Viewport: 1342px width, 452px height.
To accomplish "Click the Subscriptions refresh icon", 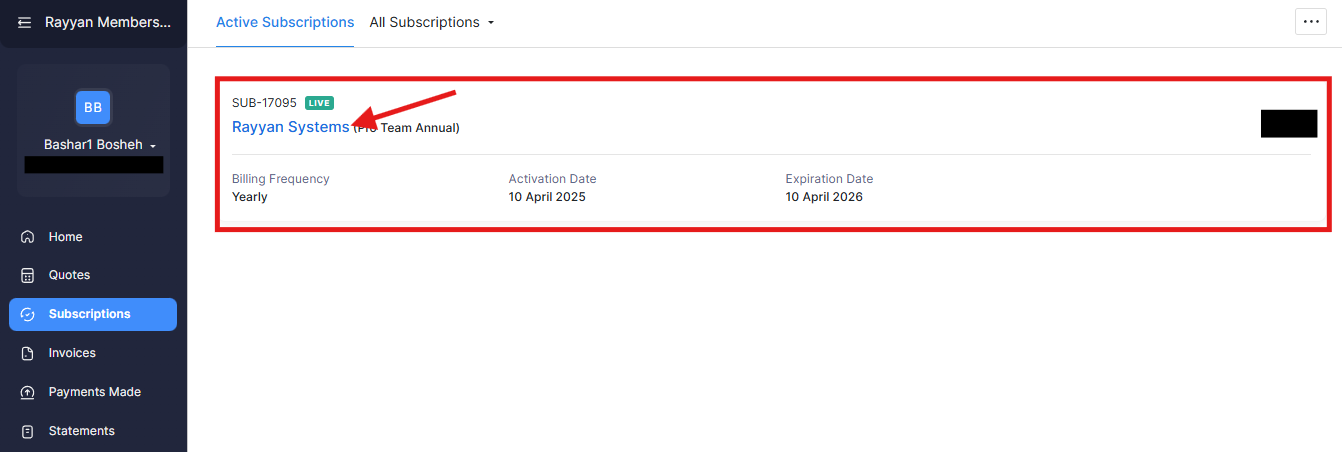I will [x=28, y=314].
